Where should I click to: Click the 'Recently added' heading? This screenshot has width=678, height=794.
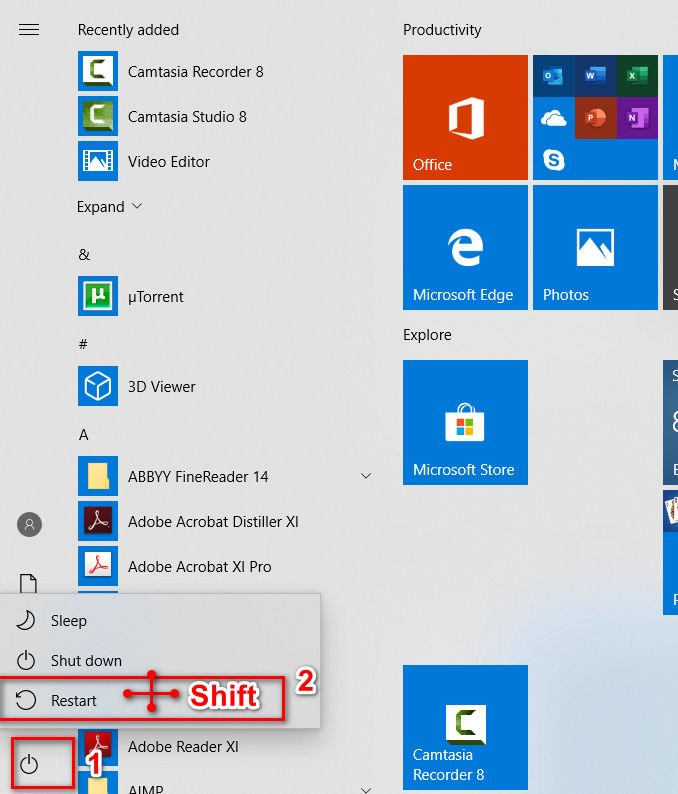128,30
